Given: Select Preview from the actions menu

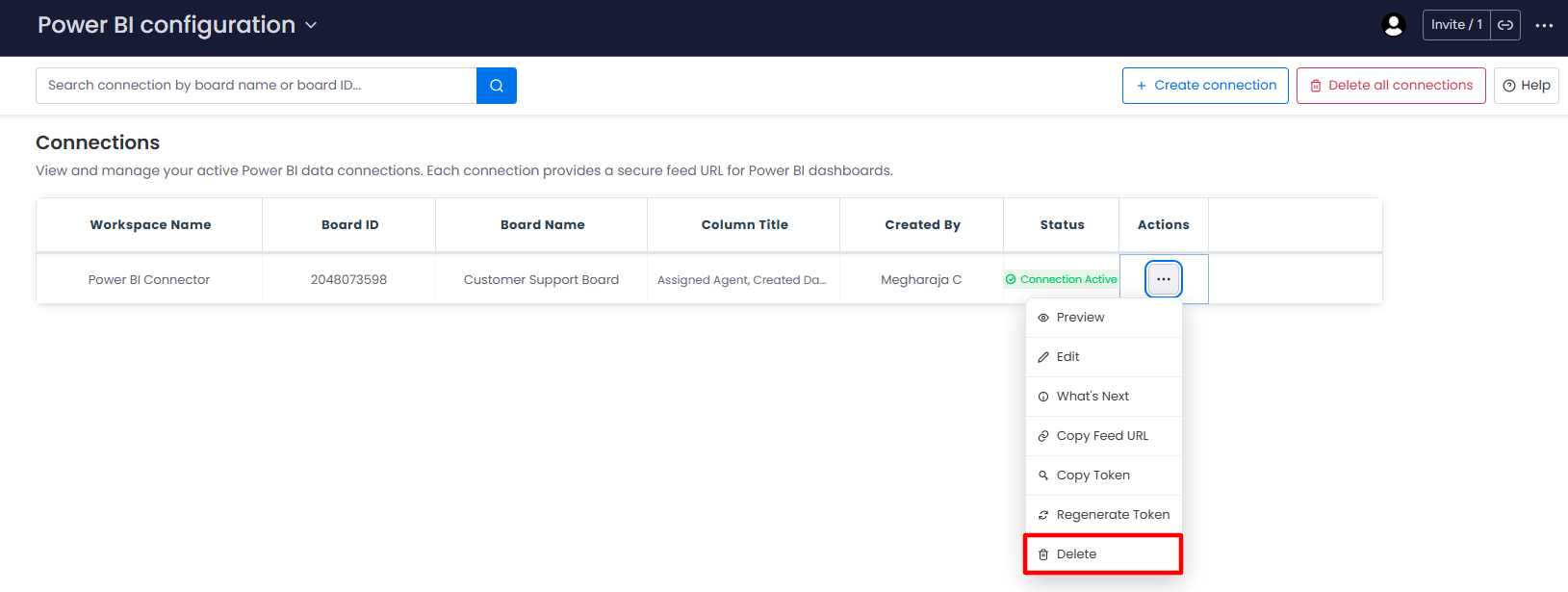Looking at the screenshot, I should pos(1103,318).
